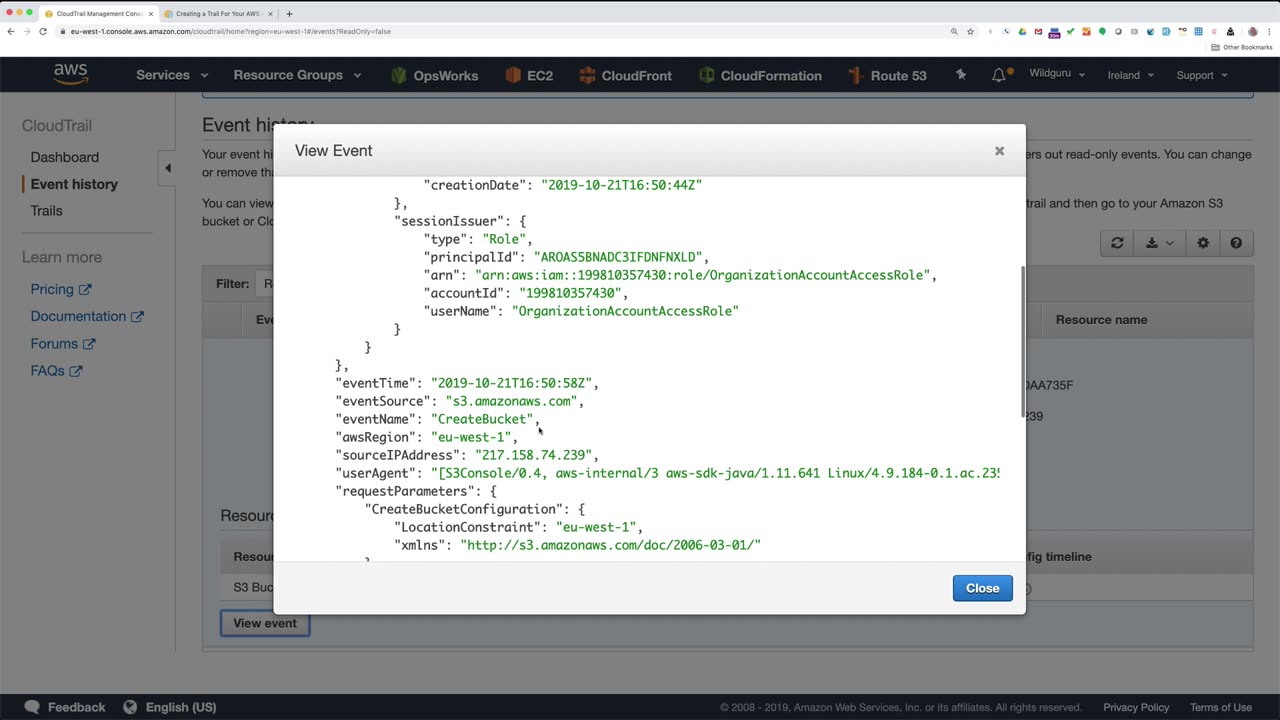Open the Pricing link
Image resolution: width=1280 pixels, height=720 pixels.
[x=60, y=289]
